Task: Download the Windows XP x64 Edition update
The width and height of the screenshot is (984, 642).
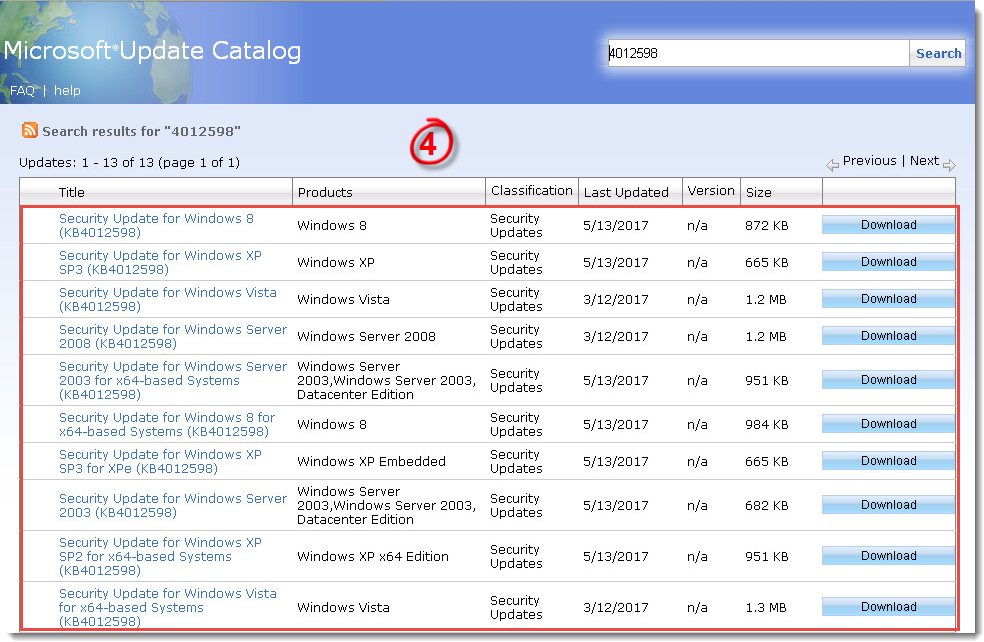Action: click(888, 555)
